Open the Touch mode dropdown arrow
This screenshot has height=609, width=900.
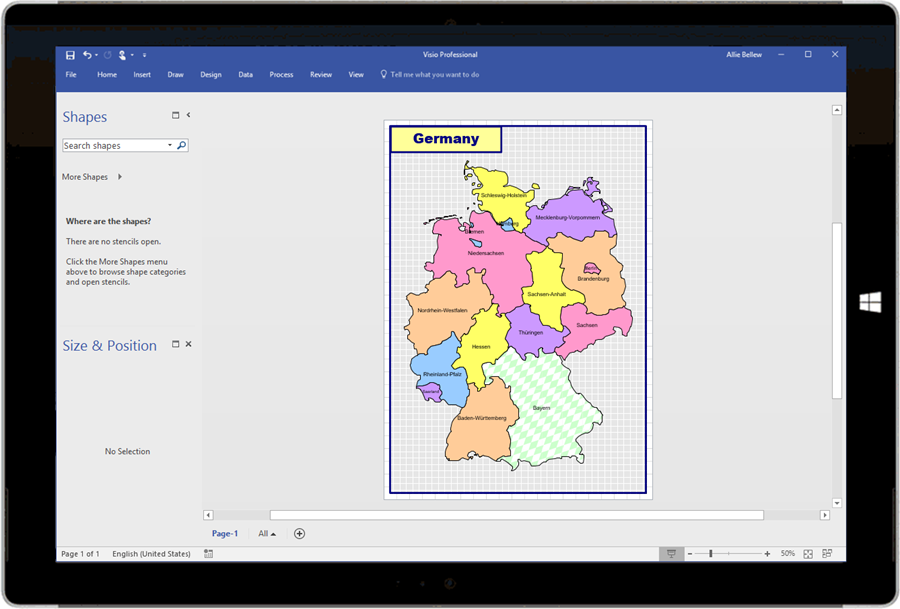point(132,55)
